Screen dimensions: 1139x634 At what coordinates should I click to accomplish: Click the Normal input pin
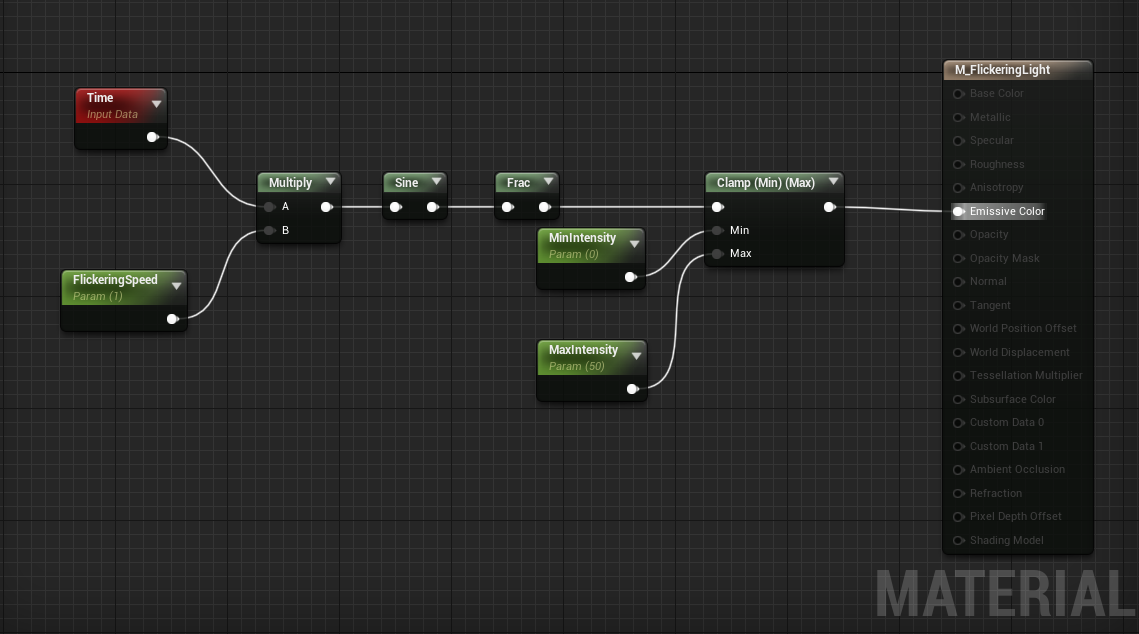click(x=959, y=282)
